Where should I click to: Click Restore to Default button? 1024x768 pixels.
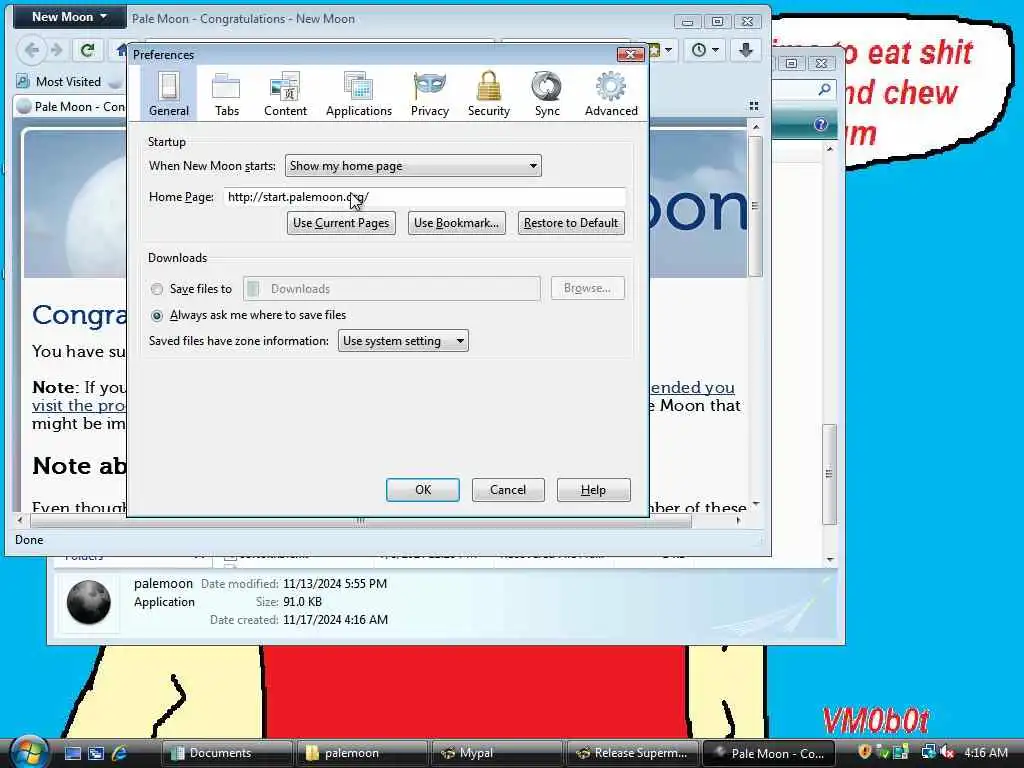tap(571, 223)
